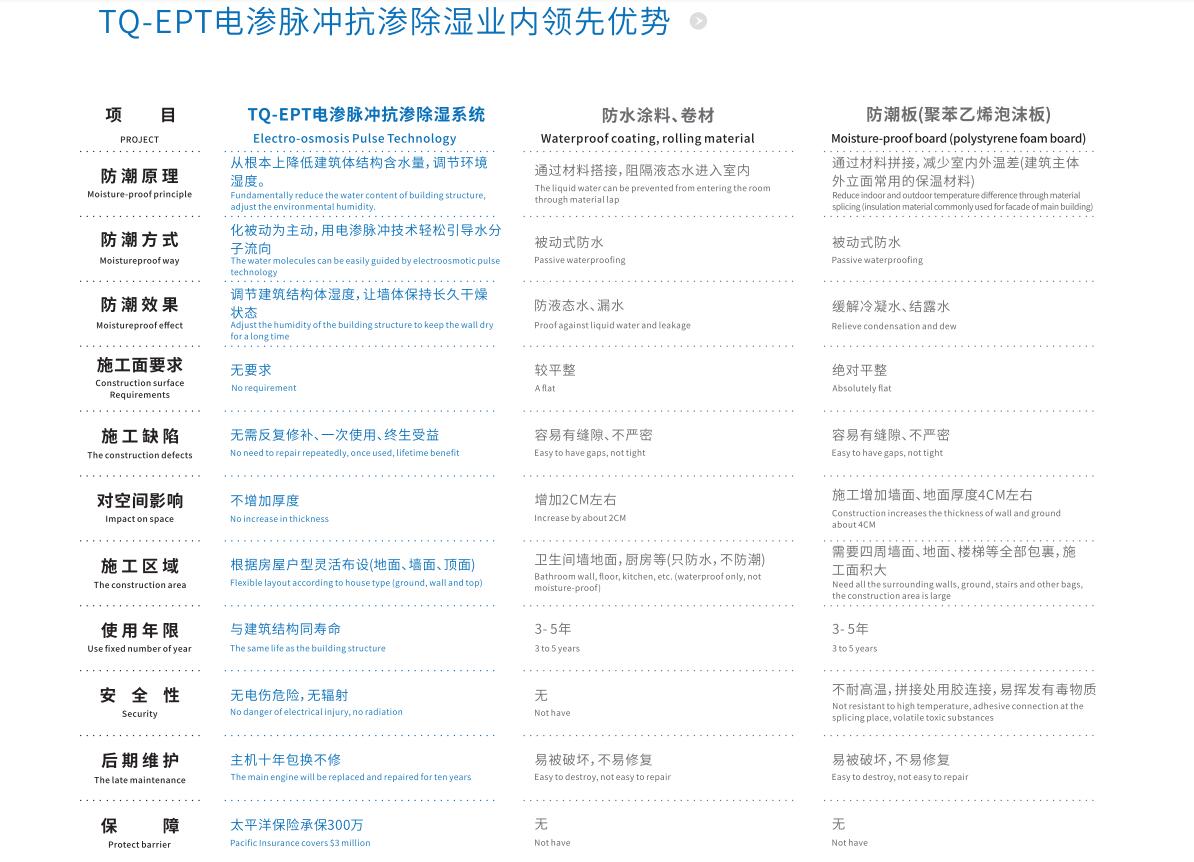Click 'Protect barrier' label
Screen dimensions: 1194x862
click(139, 844)
